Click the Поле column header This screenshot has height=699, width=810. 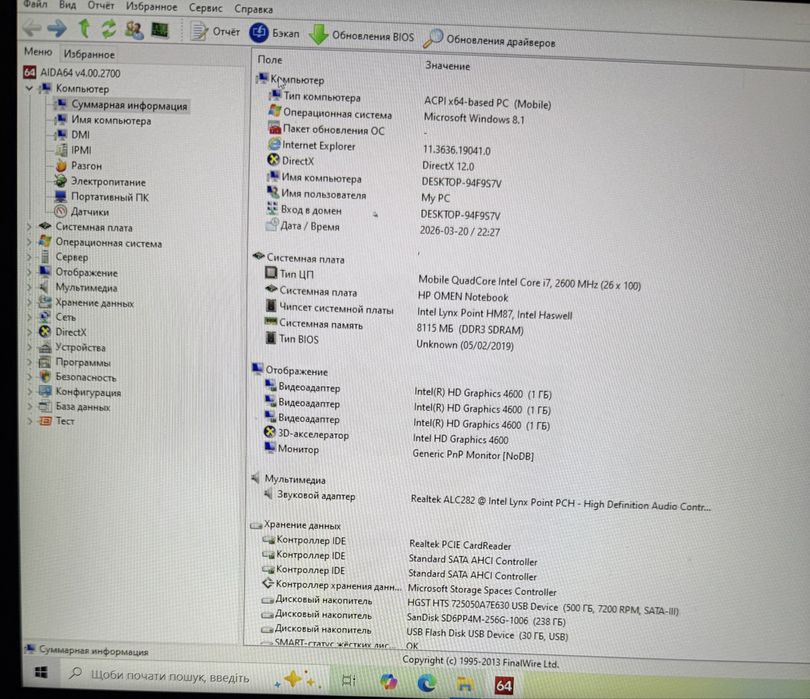coord(270,59)
